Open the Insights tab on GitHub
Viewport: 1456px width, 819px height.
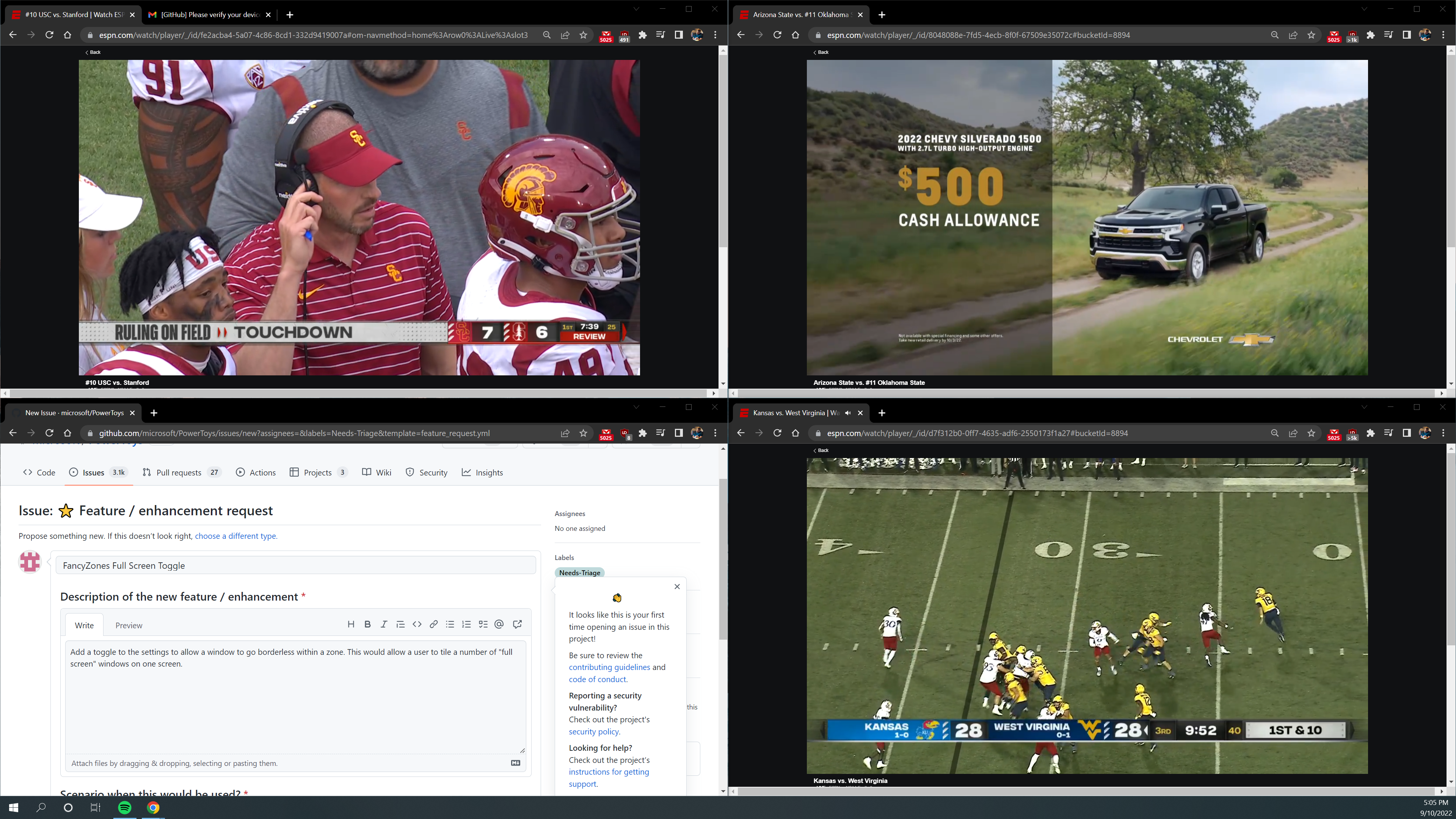[483, 472]
